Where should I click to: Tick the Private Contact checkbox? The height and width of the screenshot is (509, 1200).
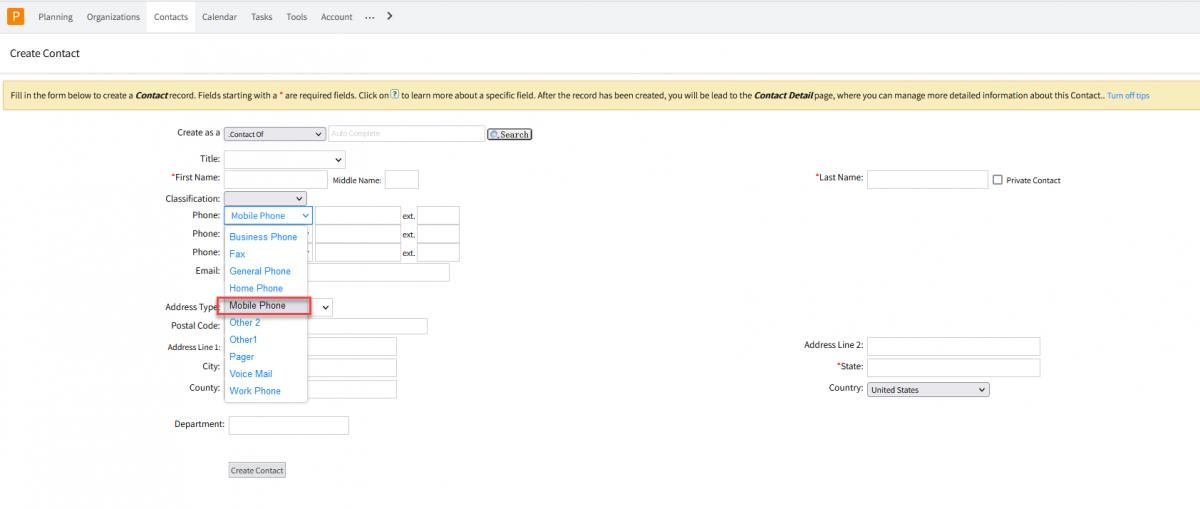pos(997,180)
